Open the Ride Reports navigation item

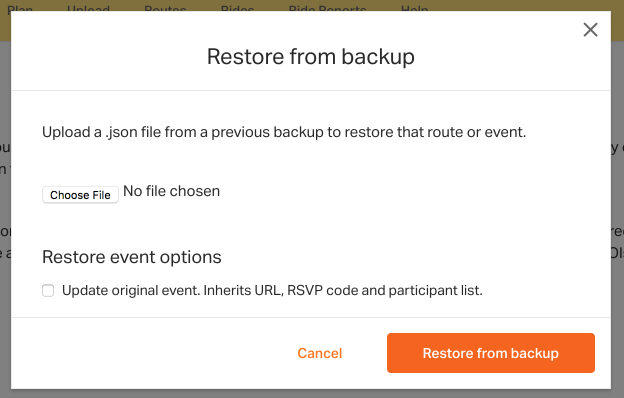click(x=327, y=8)
